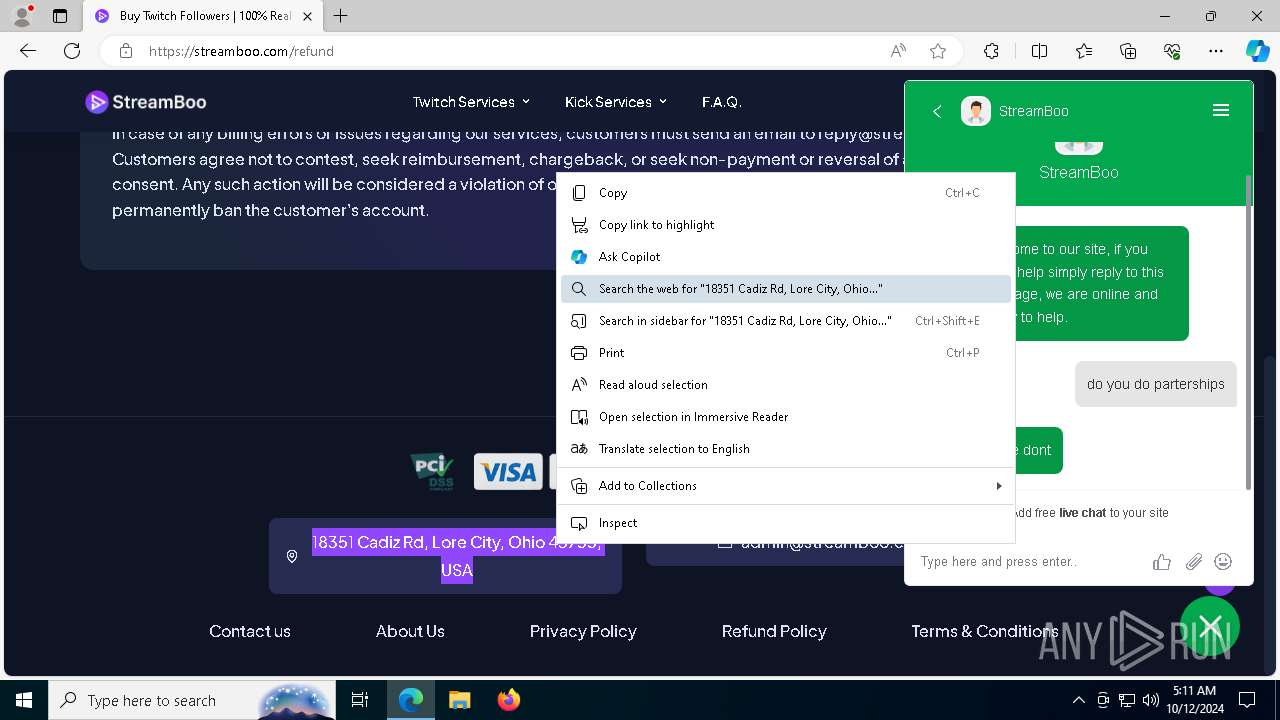Close chat with green X button
Screen dimensions: 1280x720
click(x=1210, y=626)
